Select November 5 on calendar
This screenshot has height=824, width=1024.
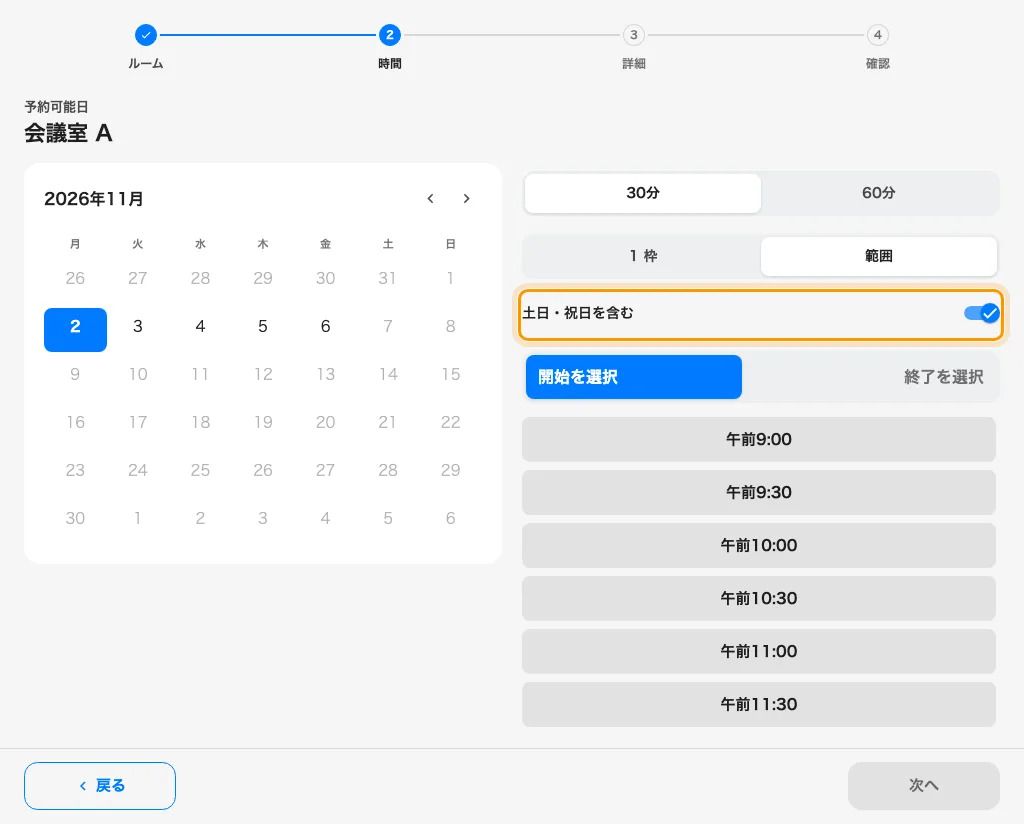[x=263, y=326]
